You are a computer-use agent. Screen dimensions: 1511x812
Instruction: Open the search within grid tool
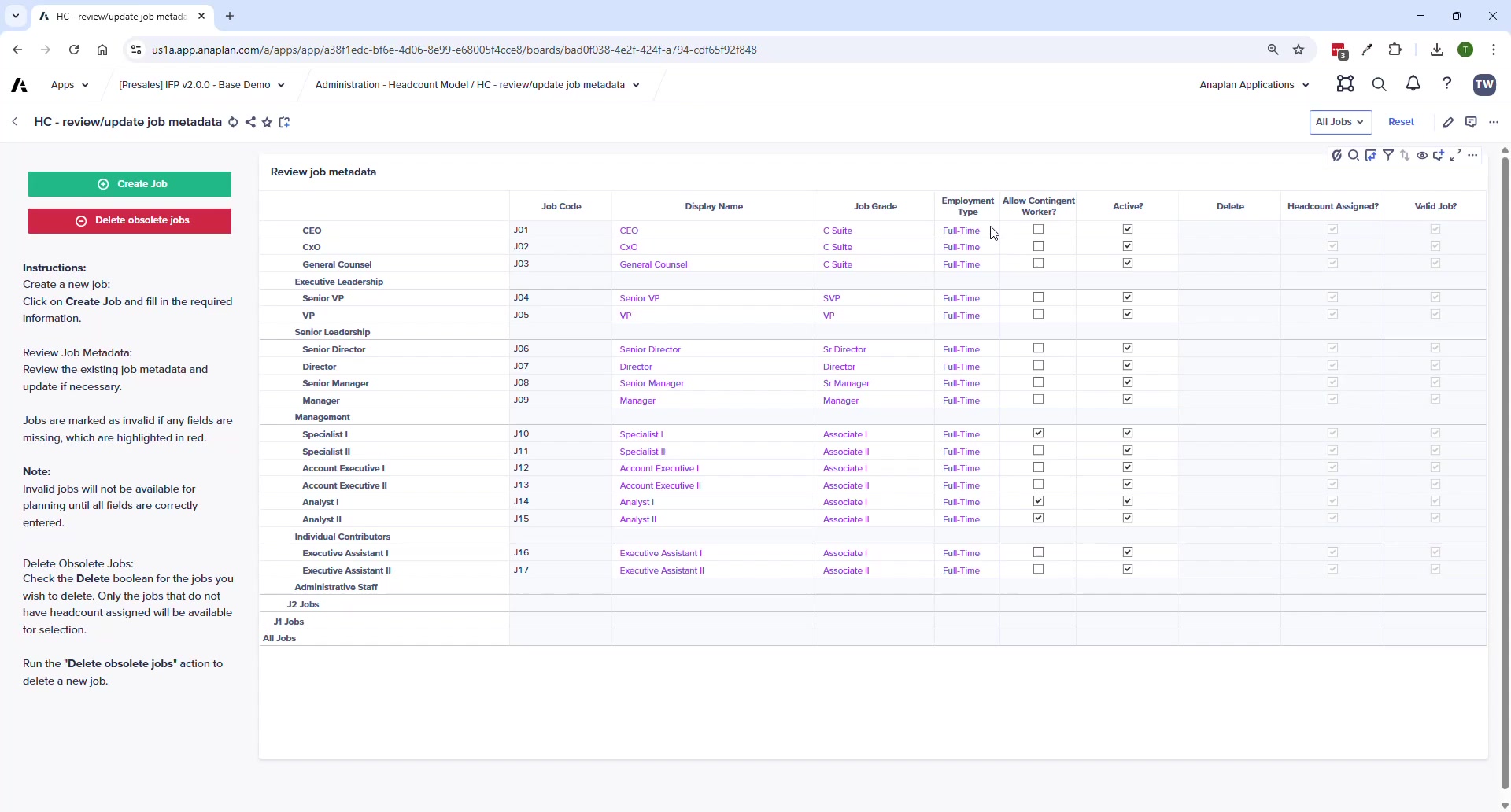[x=1354, y=155]
